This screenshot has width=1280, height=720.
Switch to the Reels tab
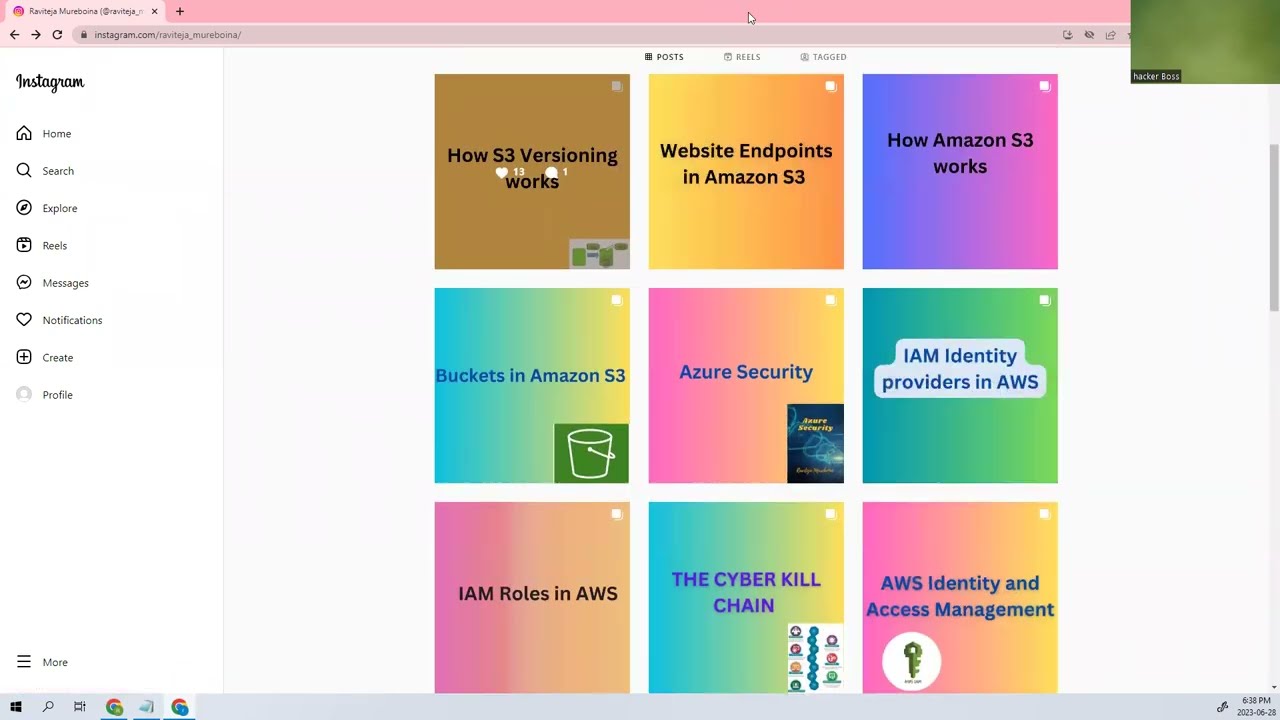tap(742, 57)
